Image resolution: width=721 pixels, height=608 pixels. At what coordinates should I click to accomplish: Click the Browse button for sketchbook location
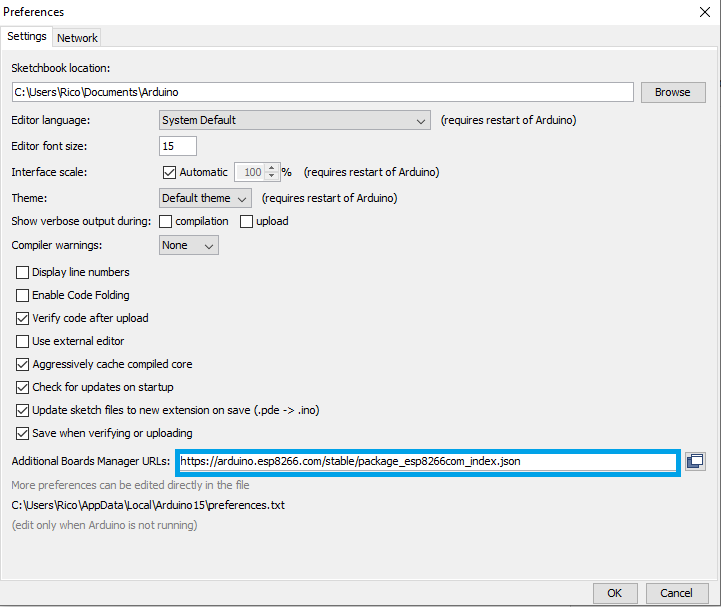click(673, 92)
